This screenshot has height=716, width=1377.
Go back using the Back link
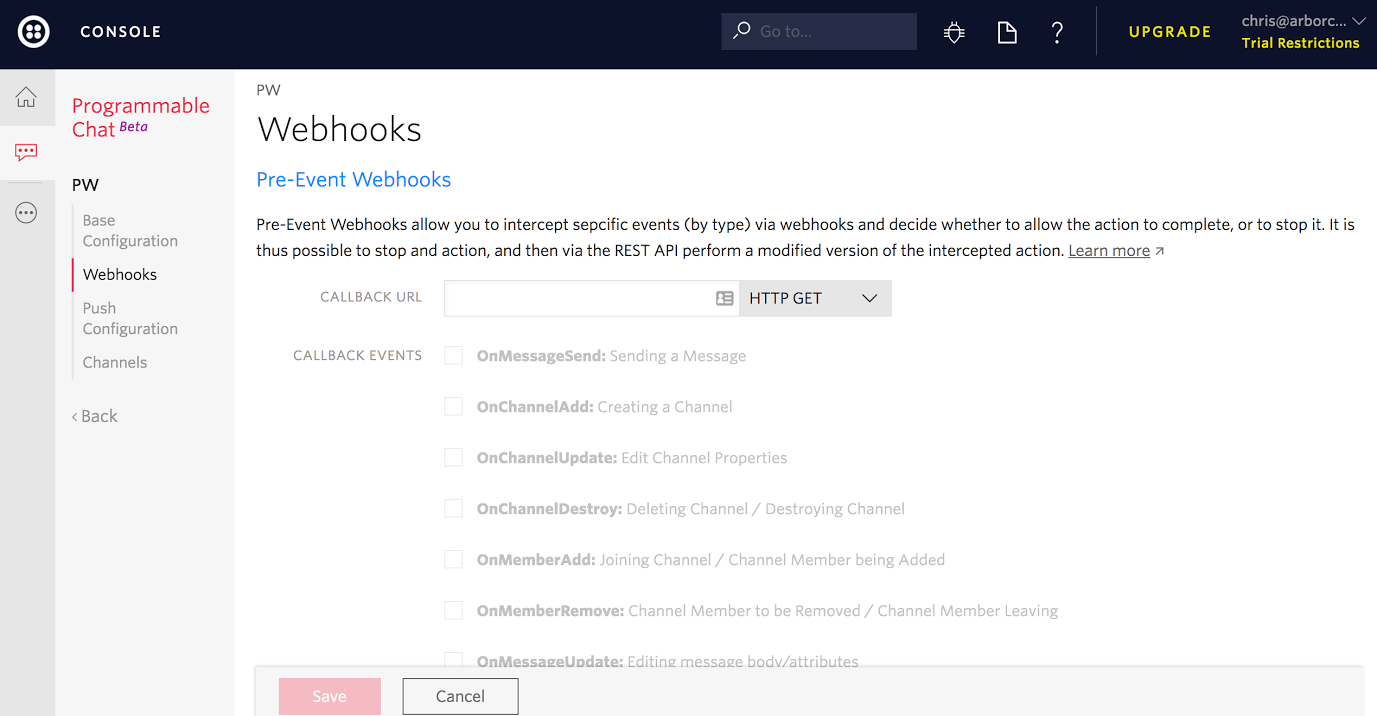(95, 416)
